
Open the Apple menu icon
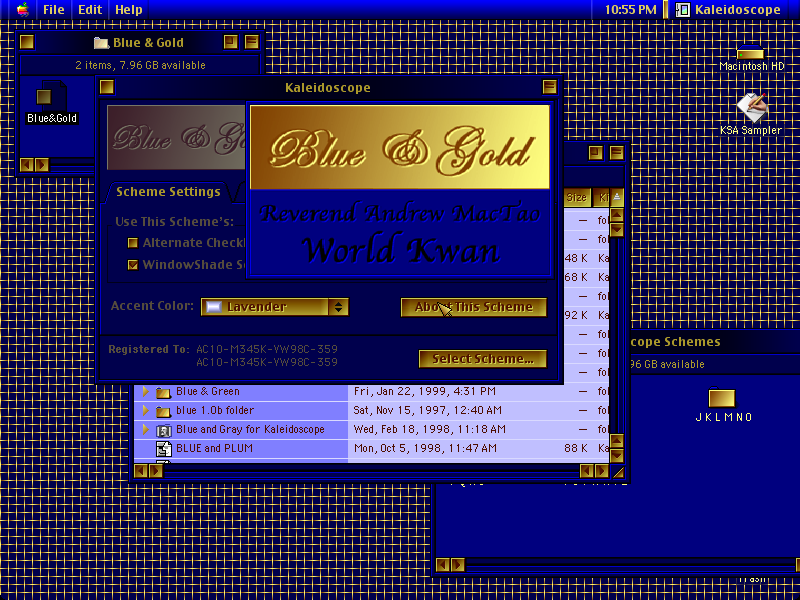click(x=23, y=9)
